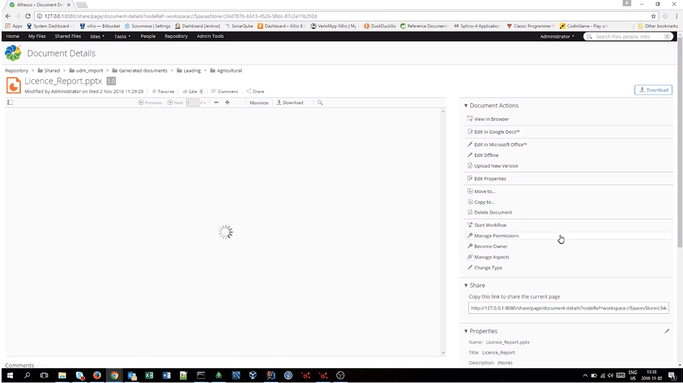683x383 pixels.
Task: Click the previewer page number field
Action: pos(192,103)
